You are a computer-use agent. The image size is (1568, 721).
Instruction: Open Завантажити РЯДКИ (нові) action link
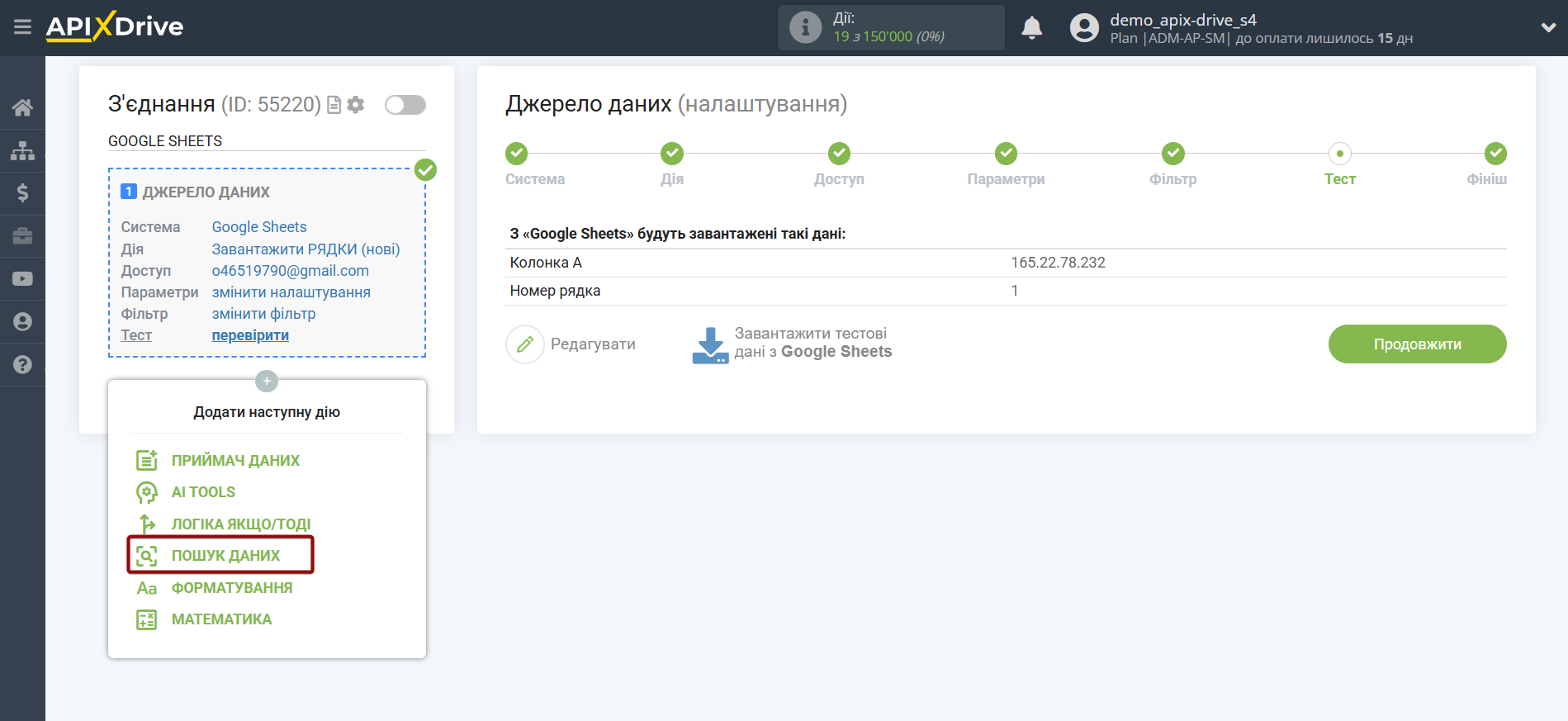click(306, 249)
